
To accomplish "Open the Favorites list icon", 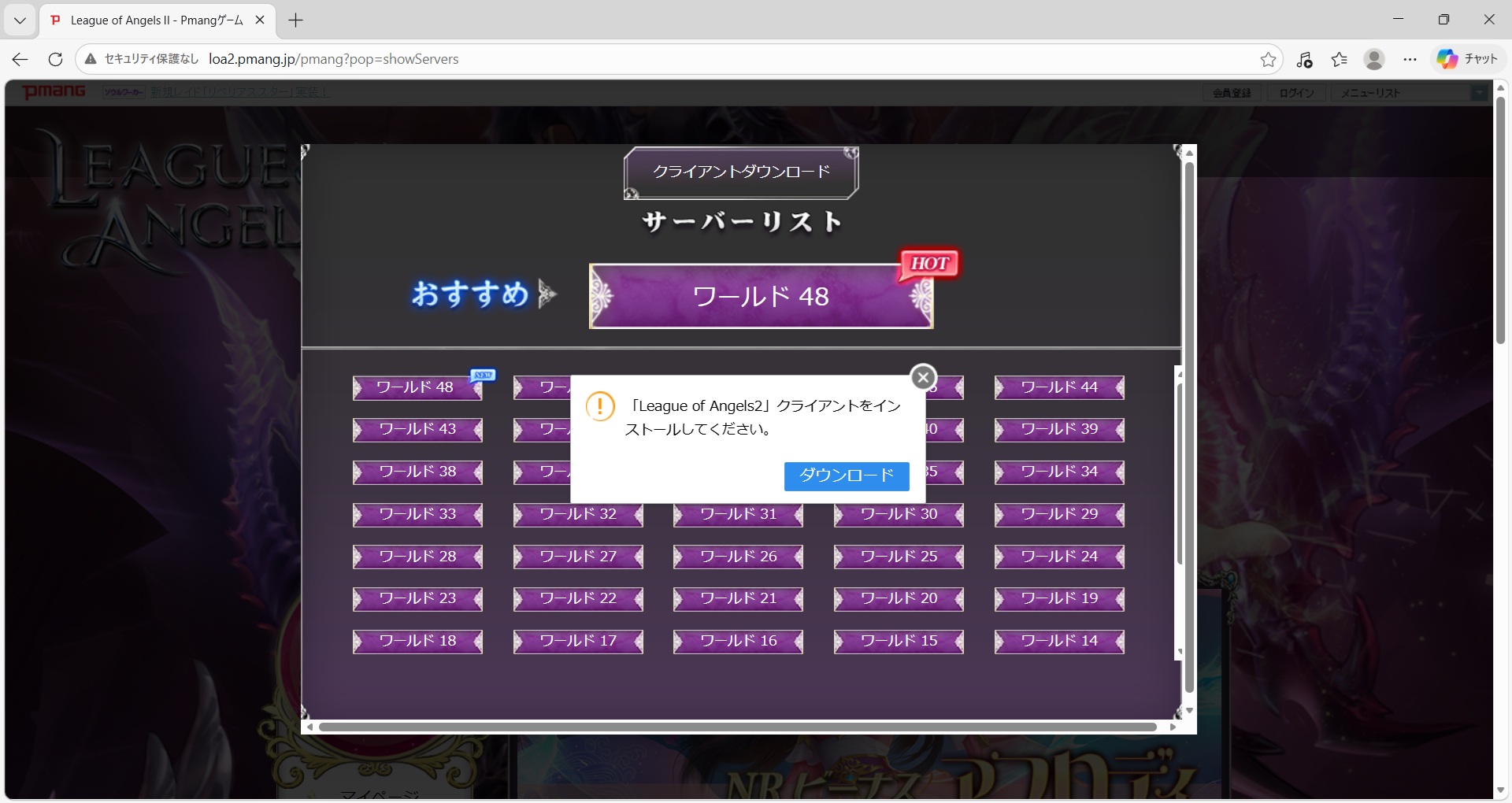I will click(x=1340, y=59).
